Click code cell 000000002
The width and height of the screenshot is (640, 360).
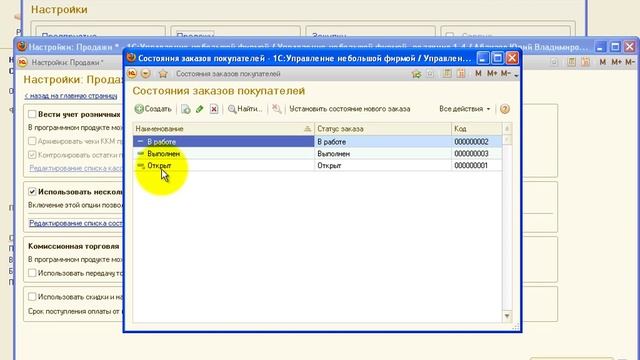tap(476, 142)
